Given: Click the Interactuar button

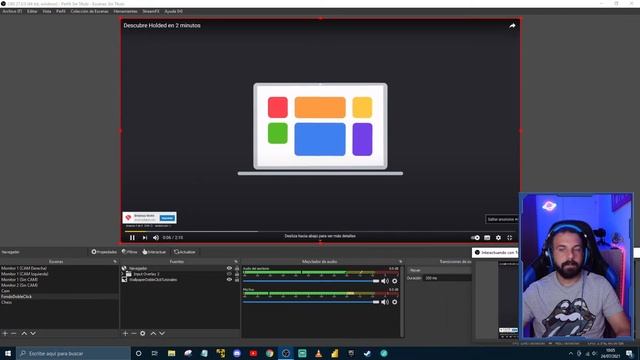Looking at the screenshot, I should [154, 252].
